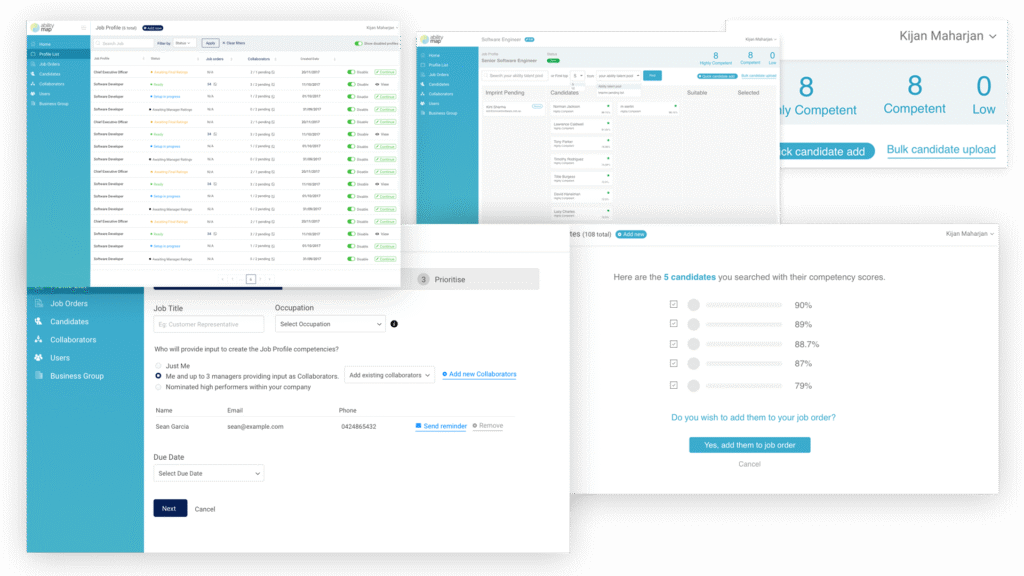The width and height of the screenshot is (1024, 576).
Task: Disable the Chief Executive Officer profile toggle
Action: coord(349,72)
